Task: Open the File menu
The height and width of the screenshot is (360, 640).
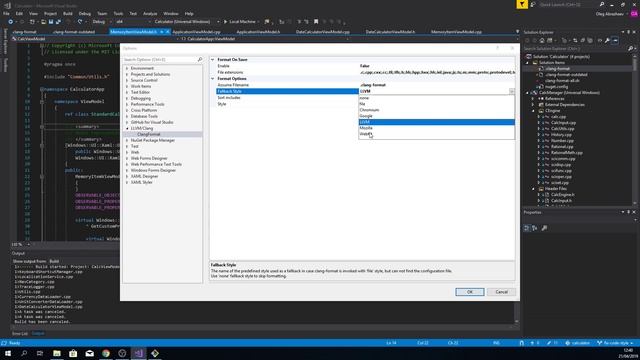Action: point(6,13)
